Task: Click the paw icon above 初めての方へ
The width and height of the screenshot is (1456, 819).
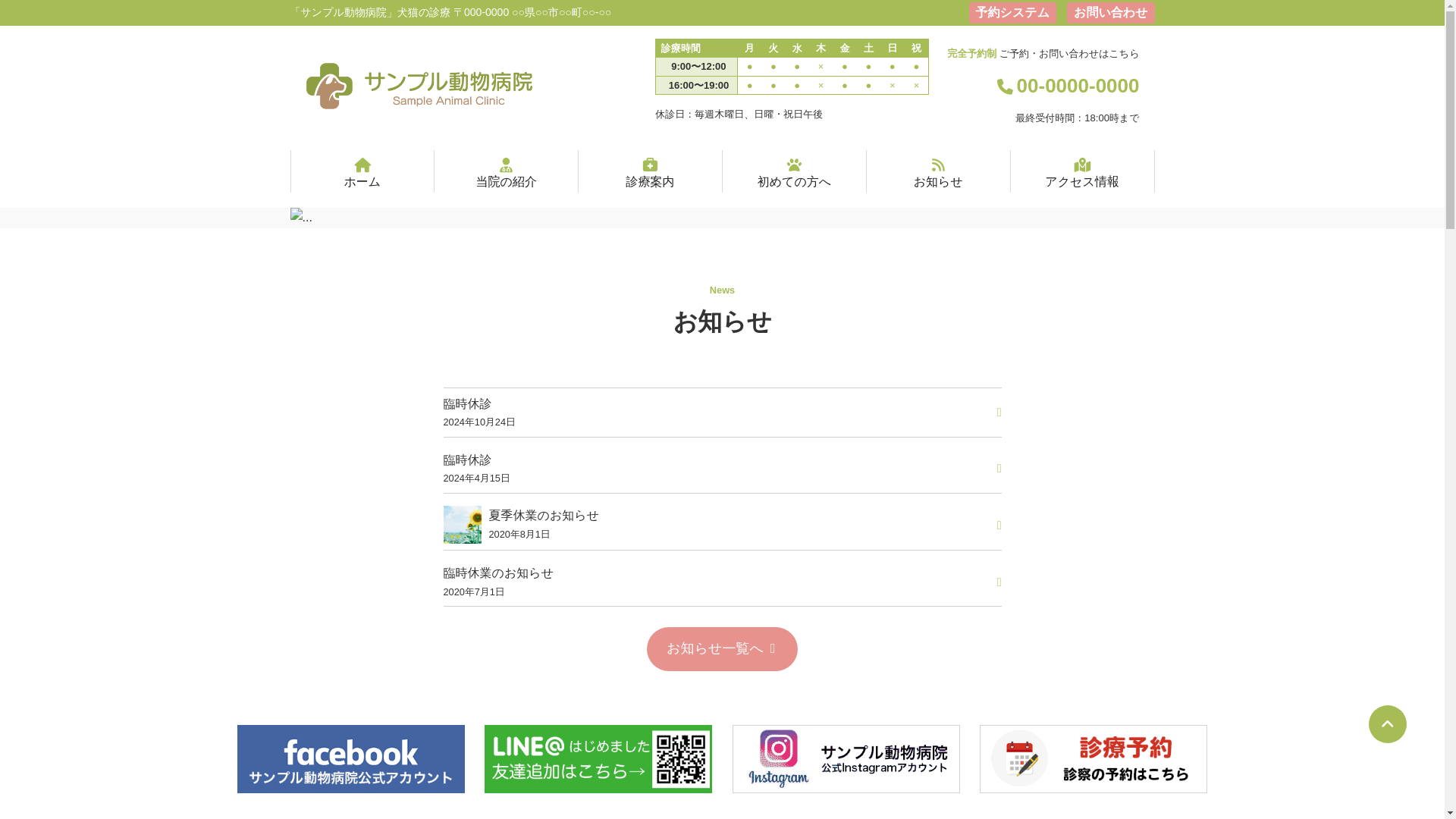Action: (794, 165)
